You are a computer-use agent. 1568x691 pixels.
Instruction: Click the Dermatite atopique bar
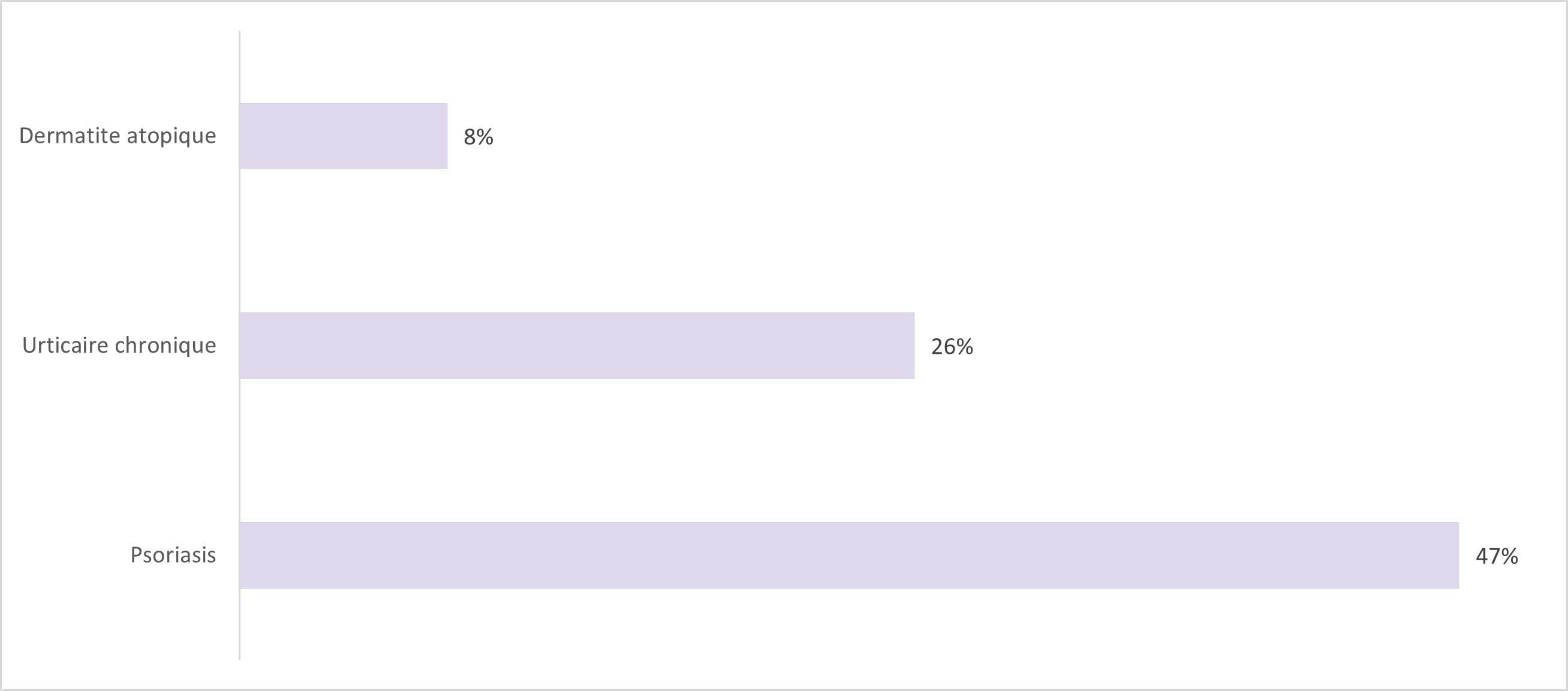click(344, 136)
